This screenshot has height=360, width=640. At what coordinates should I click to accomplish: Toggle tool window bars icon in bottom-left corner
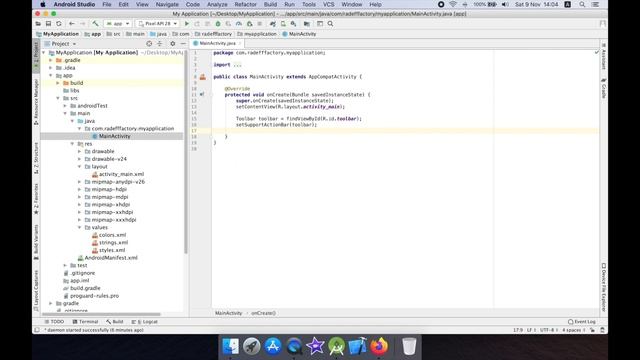click(37, 330)
